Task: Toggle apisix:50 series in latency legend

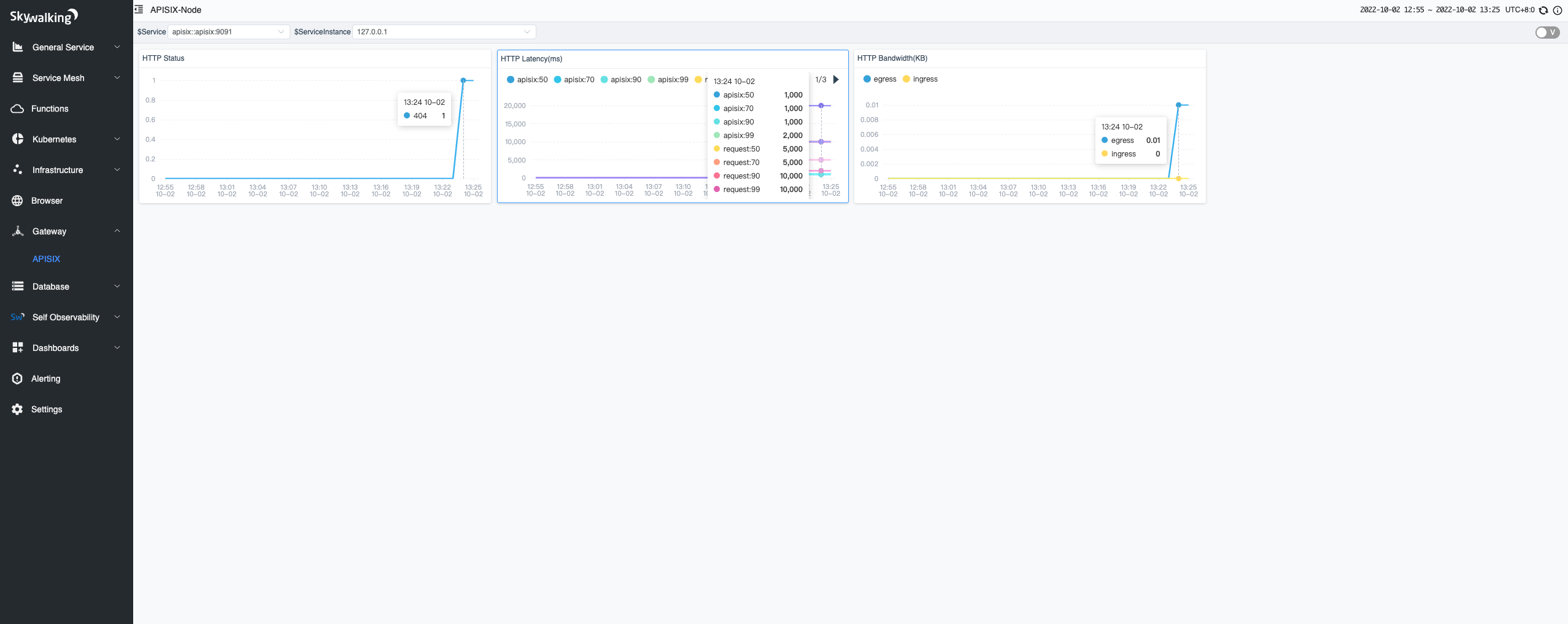Action: (x=527, y=80)
